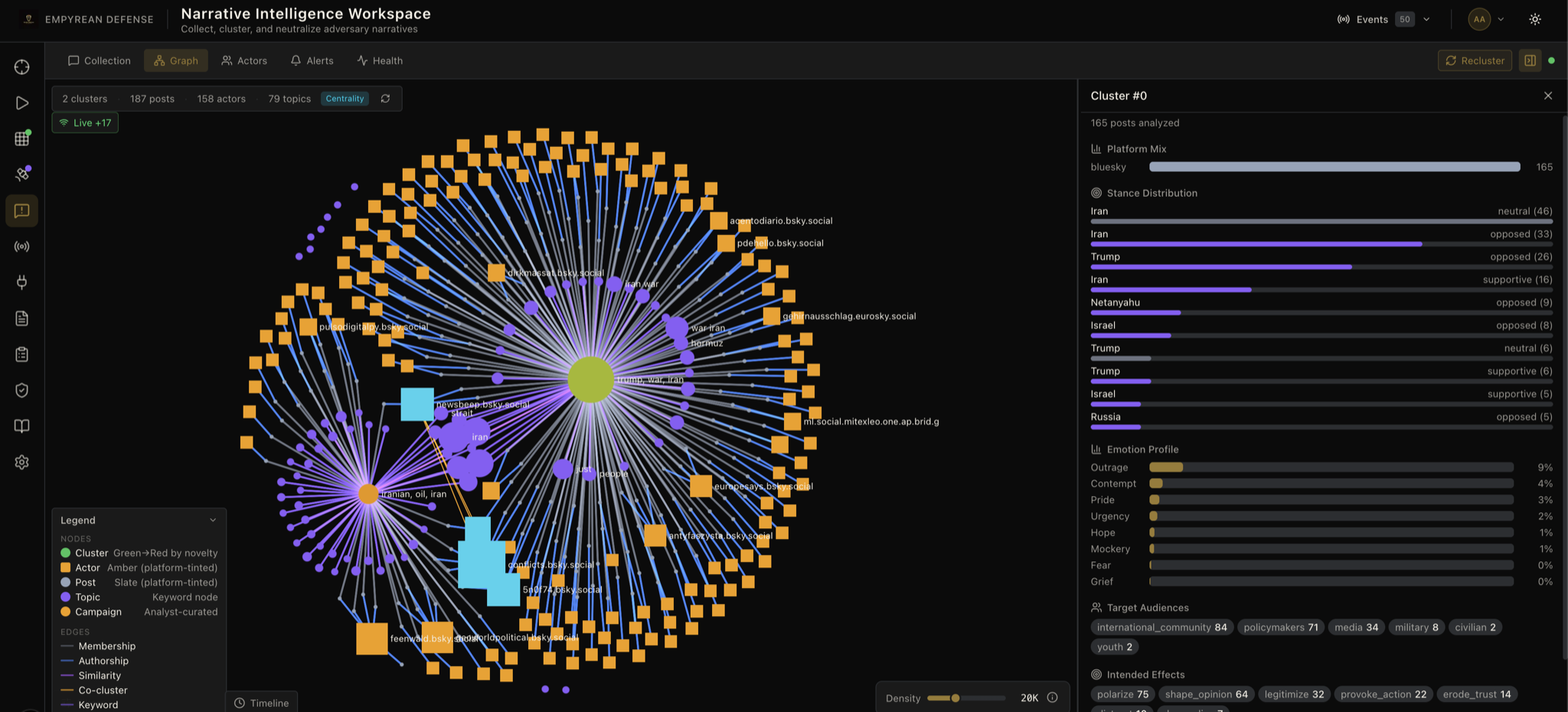Toggle the Centrality mode badge
This screenshot has height=712, width=1568.
[x=345, y=99]
